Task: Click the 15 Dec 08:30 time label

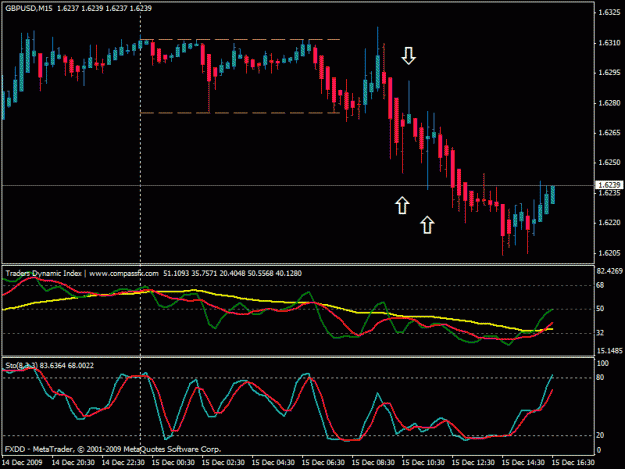Action: pos(373,463)
